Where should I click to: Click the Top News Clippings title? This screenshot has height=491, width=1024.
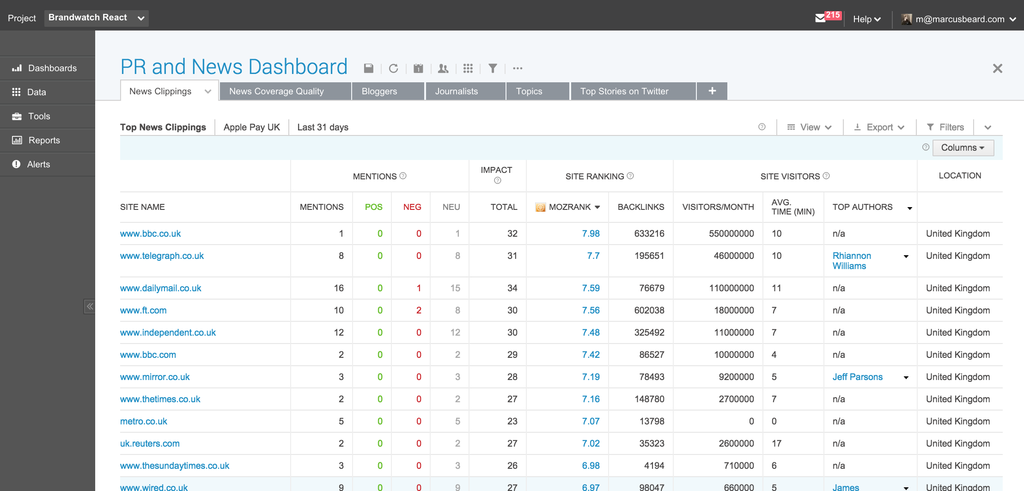click(163, 127)
